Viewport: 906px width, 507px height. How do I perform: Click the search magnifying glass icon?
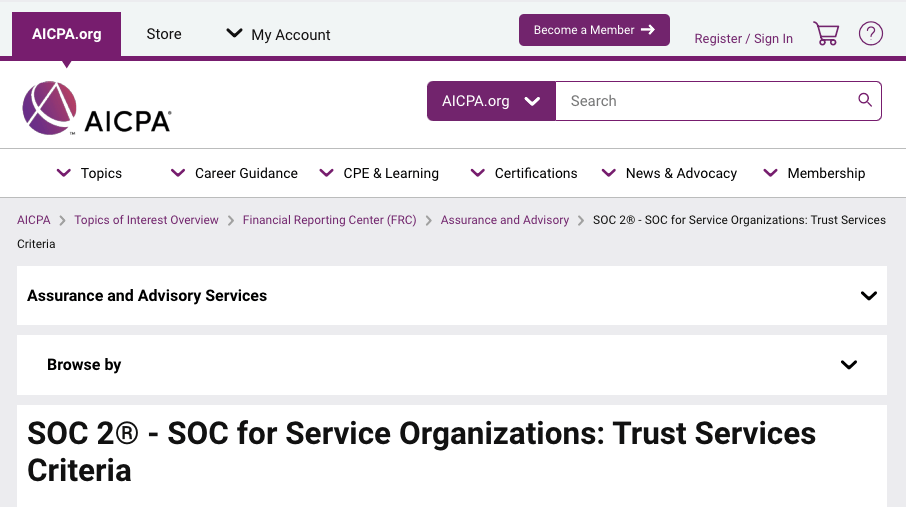click(x=865, y=100)
